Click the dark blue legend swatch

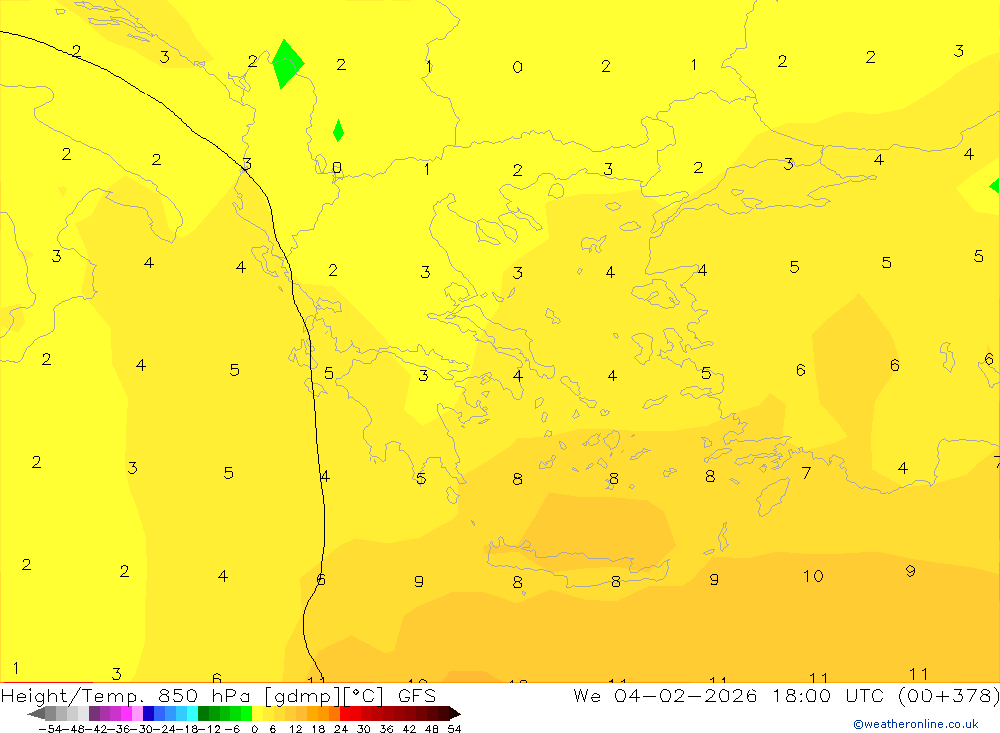pyautogui.click(x=148, y=713)
